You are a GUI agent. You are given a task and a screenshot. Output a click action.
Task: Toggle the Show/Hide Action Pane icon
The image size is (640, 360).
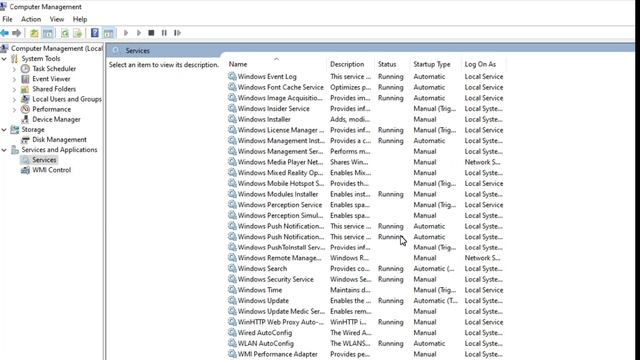(x=109, y=33)
